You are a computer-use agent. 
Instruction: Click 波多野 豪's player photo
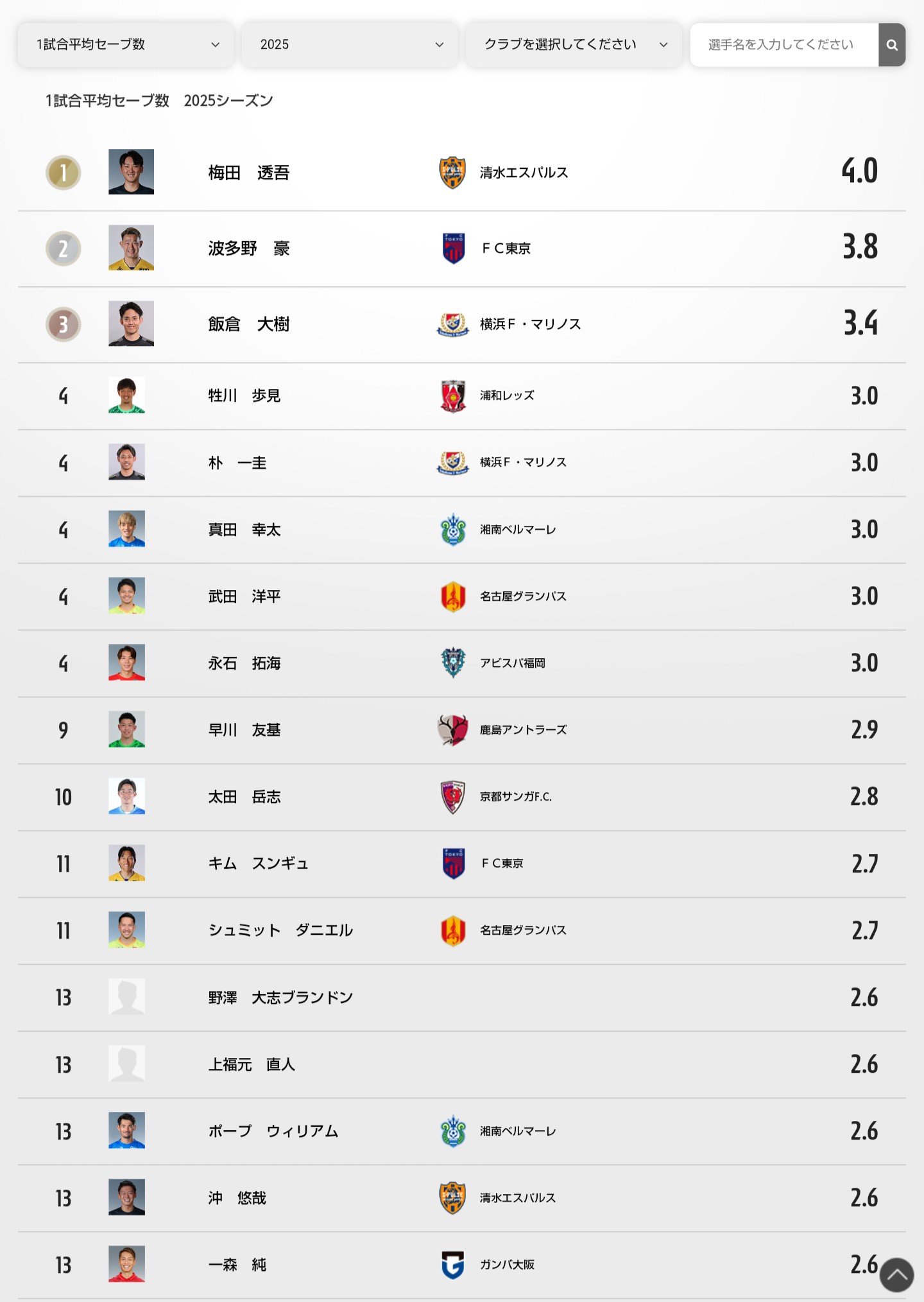point(131,248)
